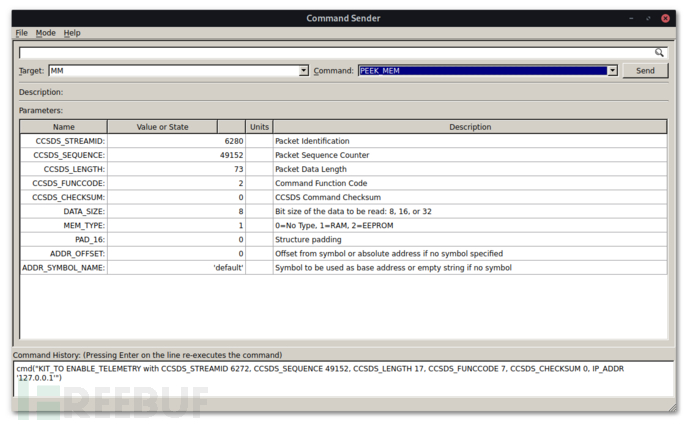Click the Send button

[x=645, y=70]
